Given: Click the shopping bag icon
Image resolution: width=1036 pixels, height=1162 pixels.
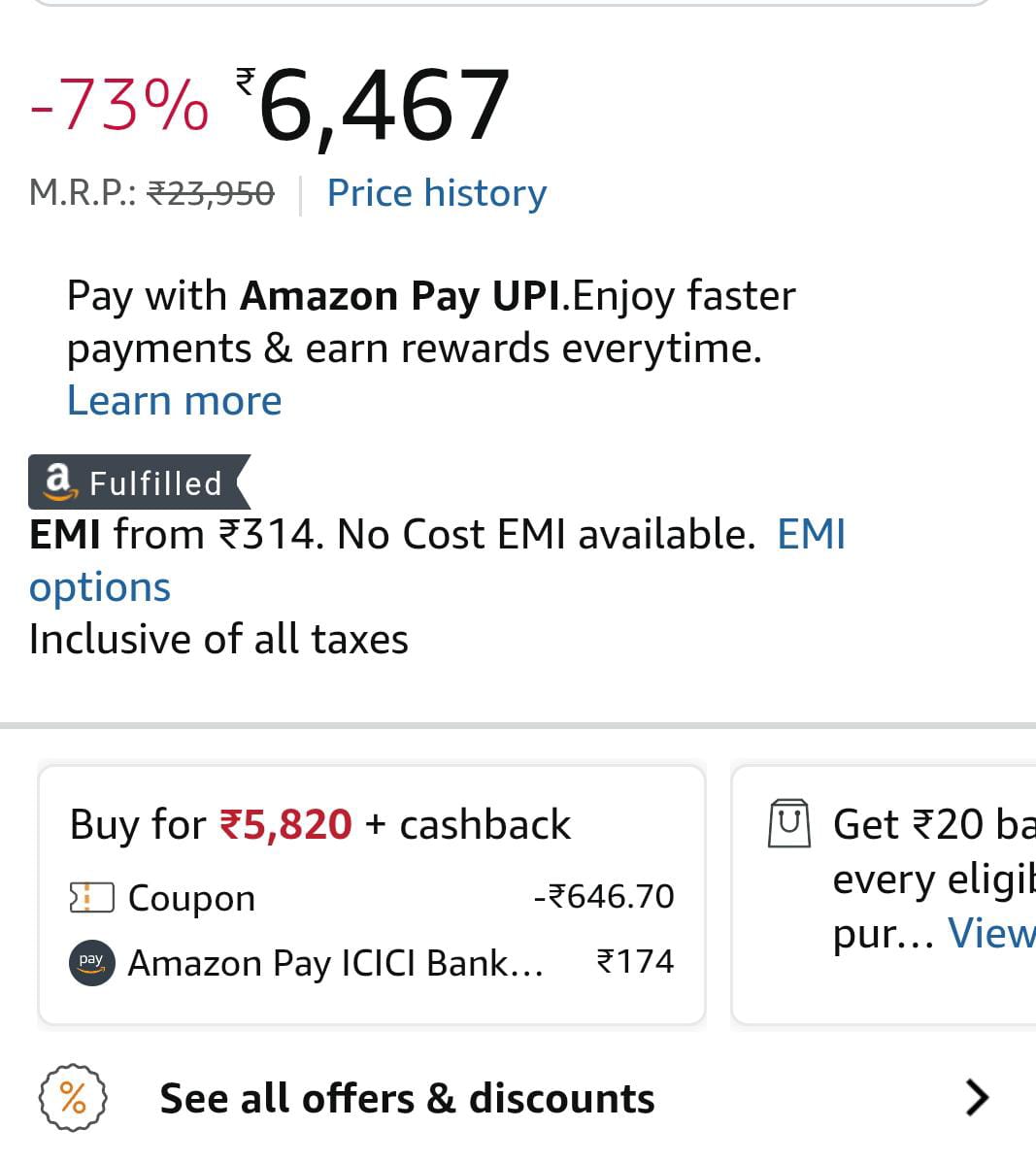Looking at the screenshot, I should [x=788, y=824].
